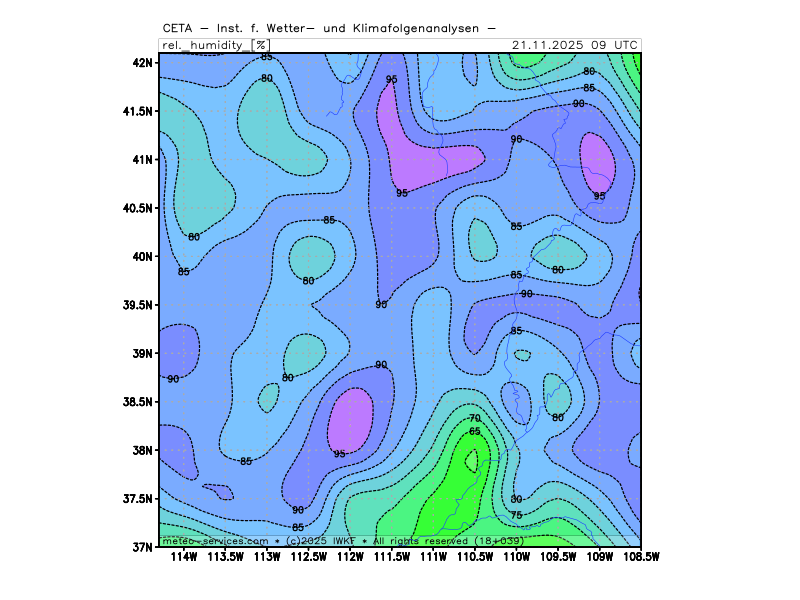Click the 114W longitude axis label
Image resolution: width=800 pixels, height=600 pixels.
click(x=184, y=557)
